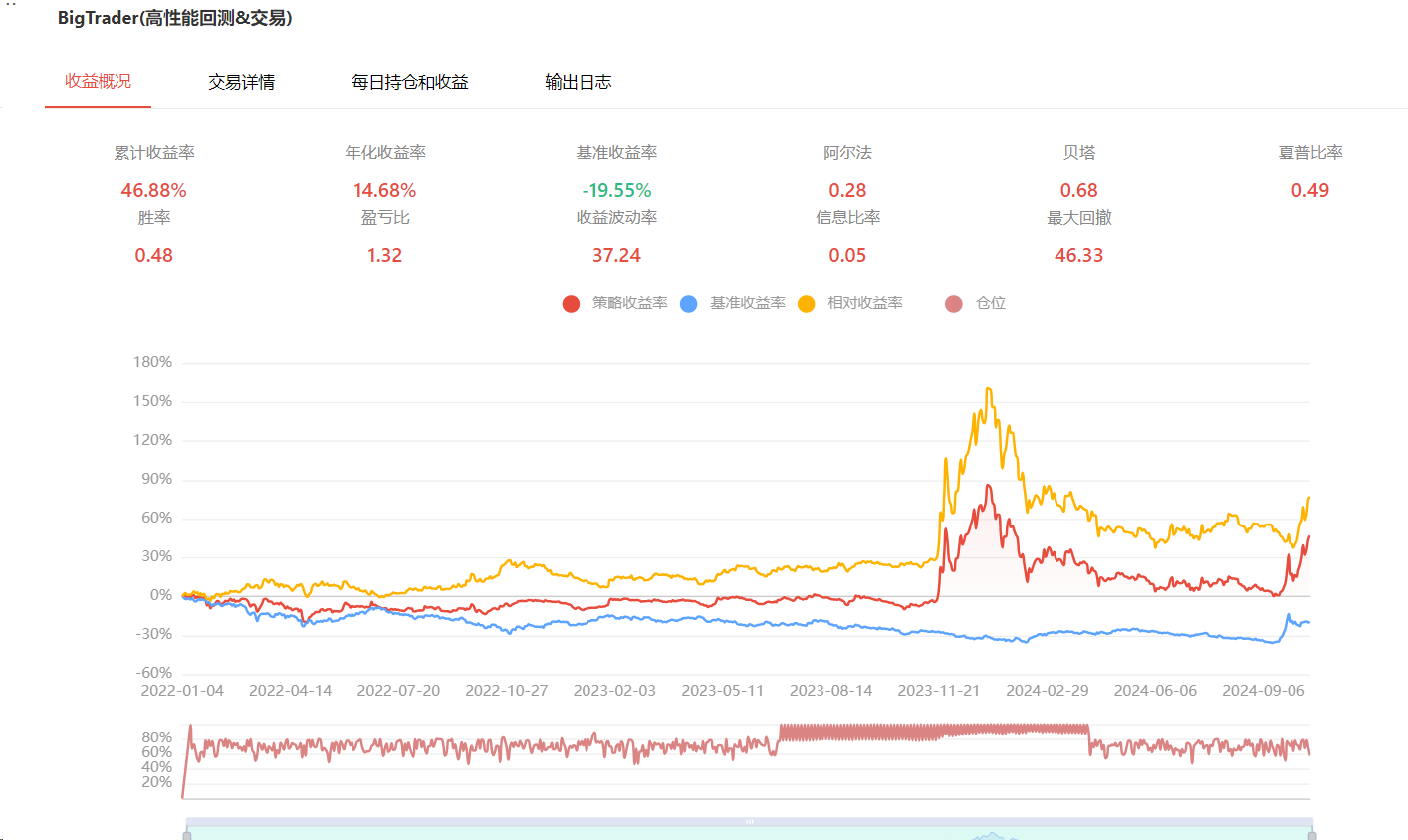
Task: Click the 180% y-axis label
Action: tap(153, 362)
